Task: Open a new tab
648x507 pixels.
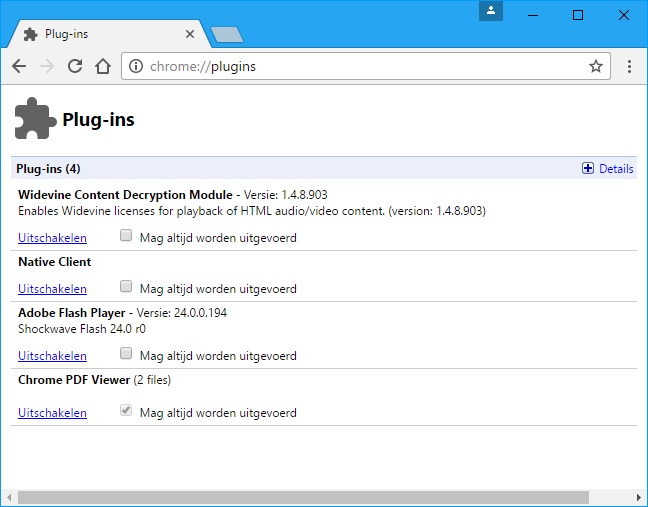Action: point(227,35)
